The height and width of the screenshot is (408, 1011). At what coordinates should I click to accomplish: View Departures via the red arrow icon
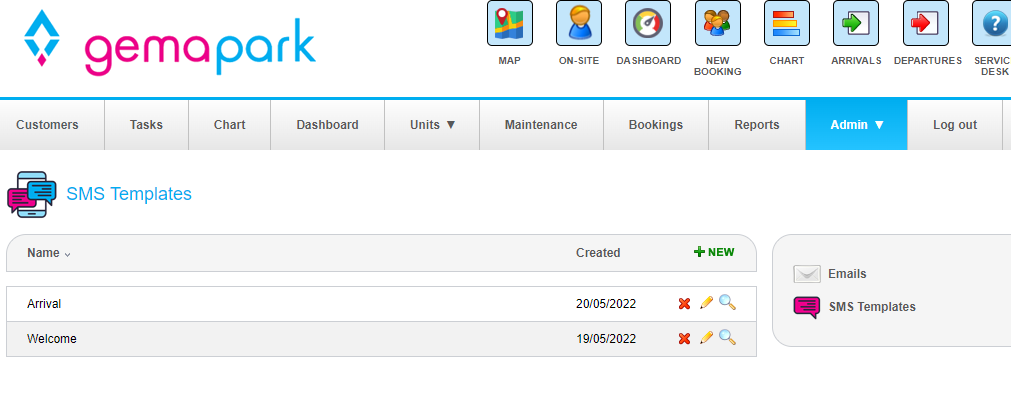(x=925, y=23)
